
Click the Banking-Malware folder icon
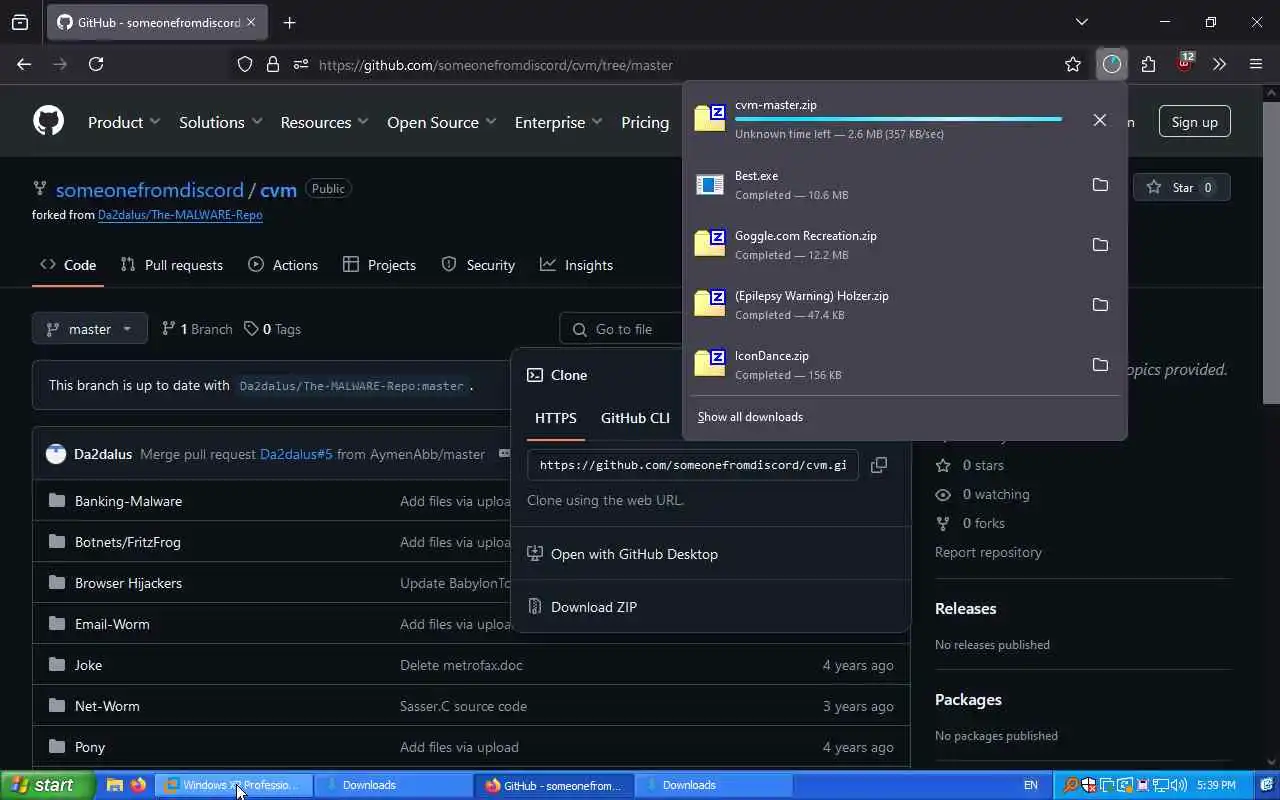(x=57, y=501)
